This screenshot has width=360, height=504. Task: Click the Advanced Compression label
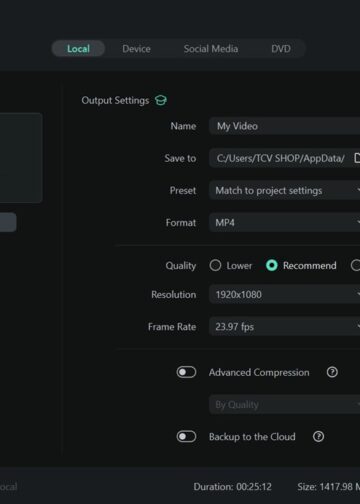pyautogui.click(x=259, y=372)
